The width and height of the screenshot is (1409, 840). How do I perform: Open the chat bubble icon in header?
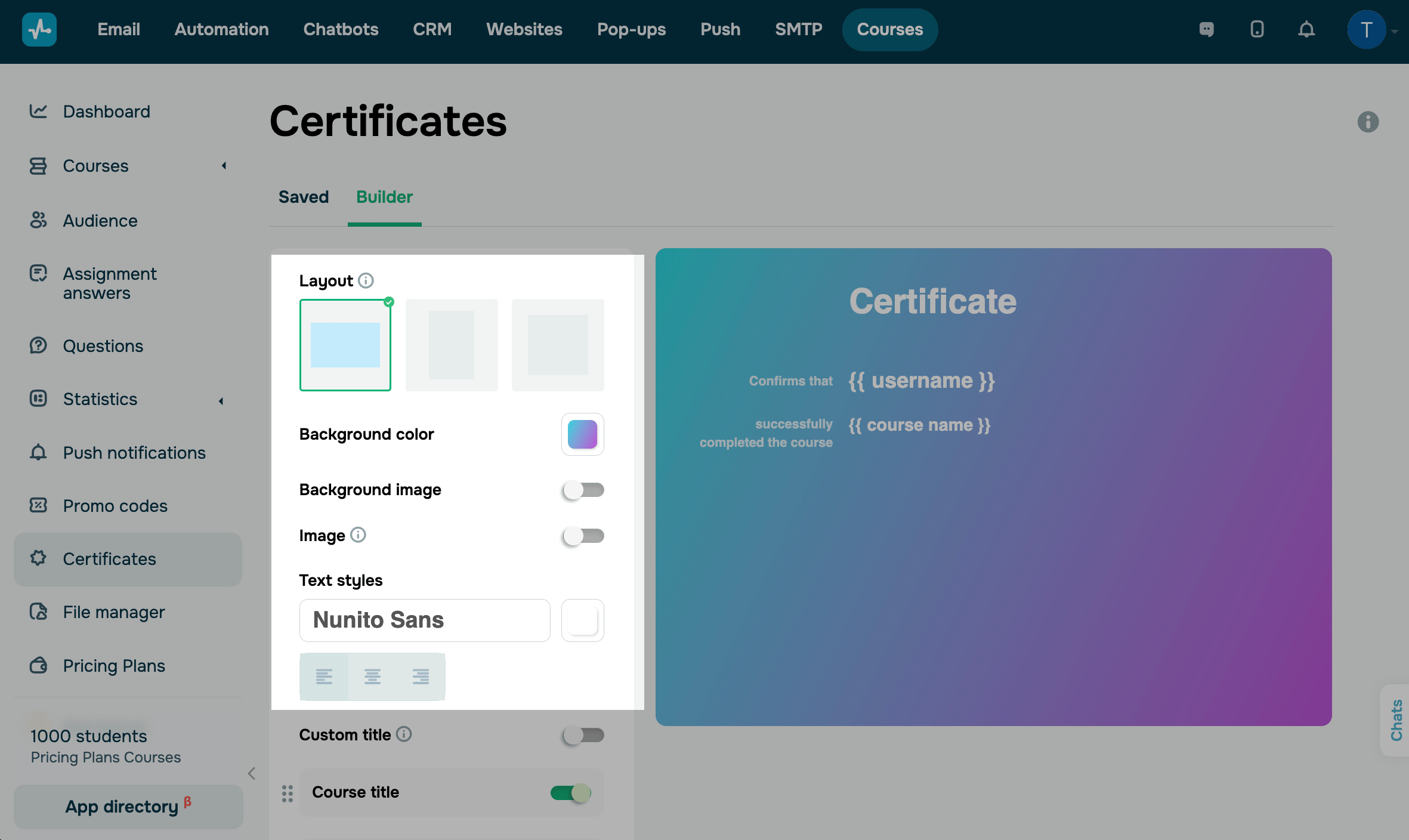point(1206,29)
